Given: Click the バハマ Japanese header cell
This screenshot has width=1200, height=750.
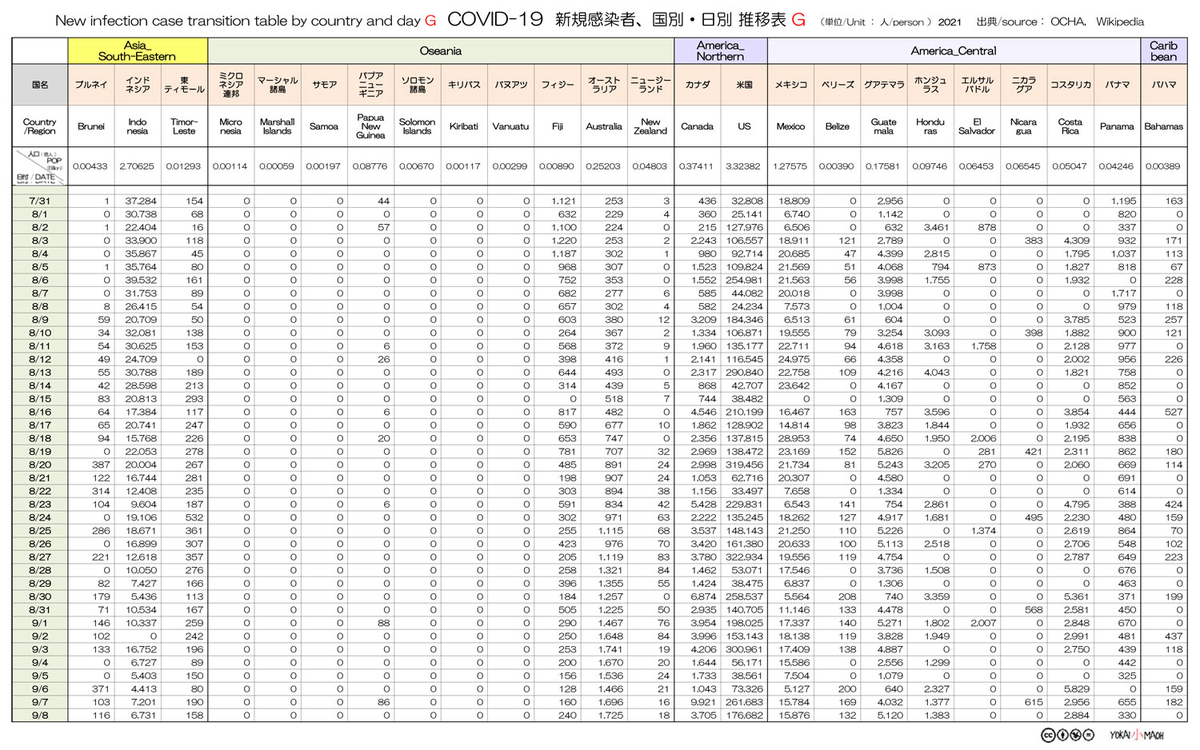Looking at the screenshot, I should 1163,86.
